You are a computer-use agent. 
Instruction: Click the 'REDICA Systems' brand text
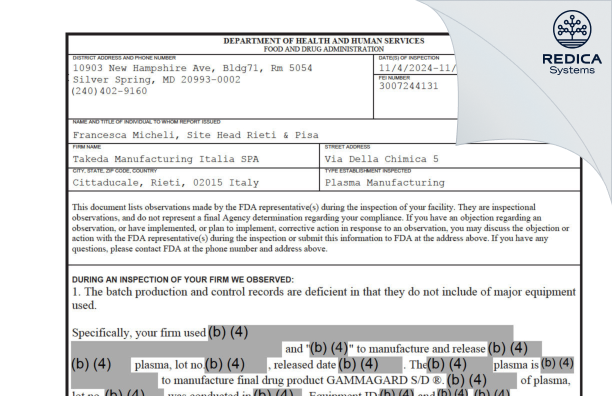(572, 64)
